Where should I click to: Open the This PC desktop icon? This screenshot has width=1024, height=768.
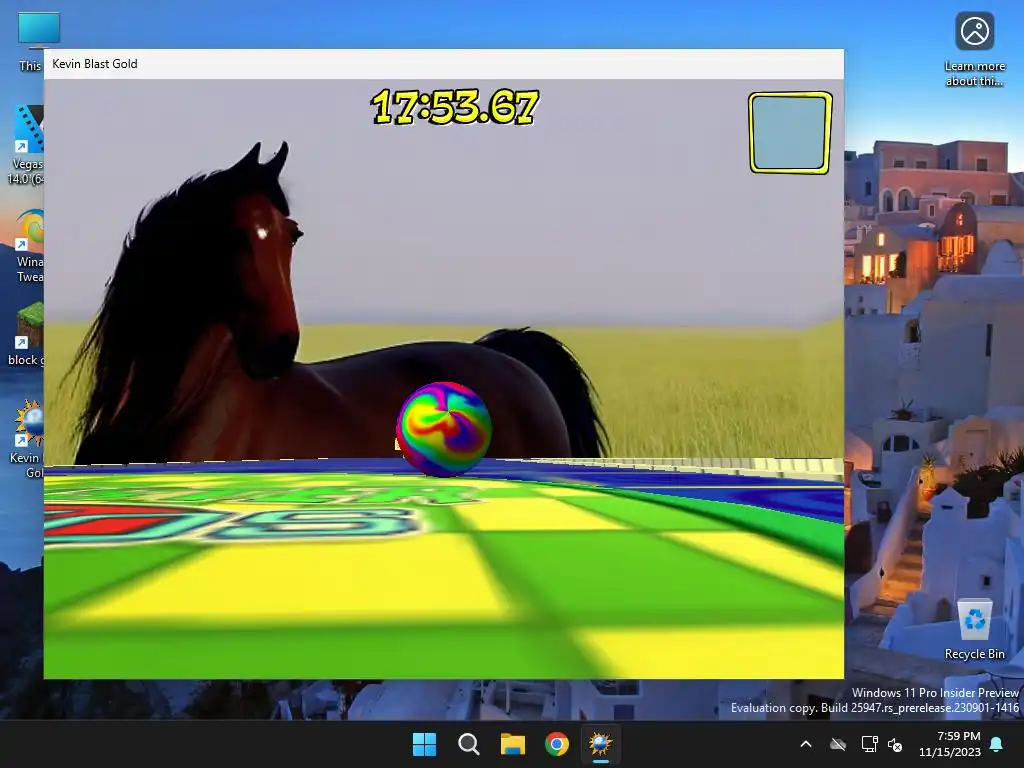pyautogui.click(x=31, y=40)
